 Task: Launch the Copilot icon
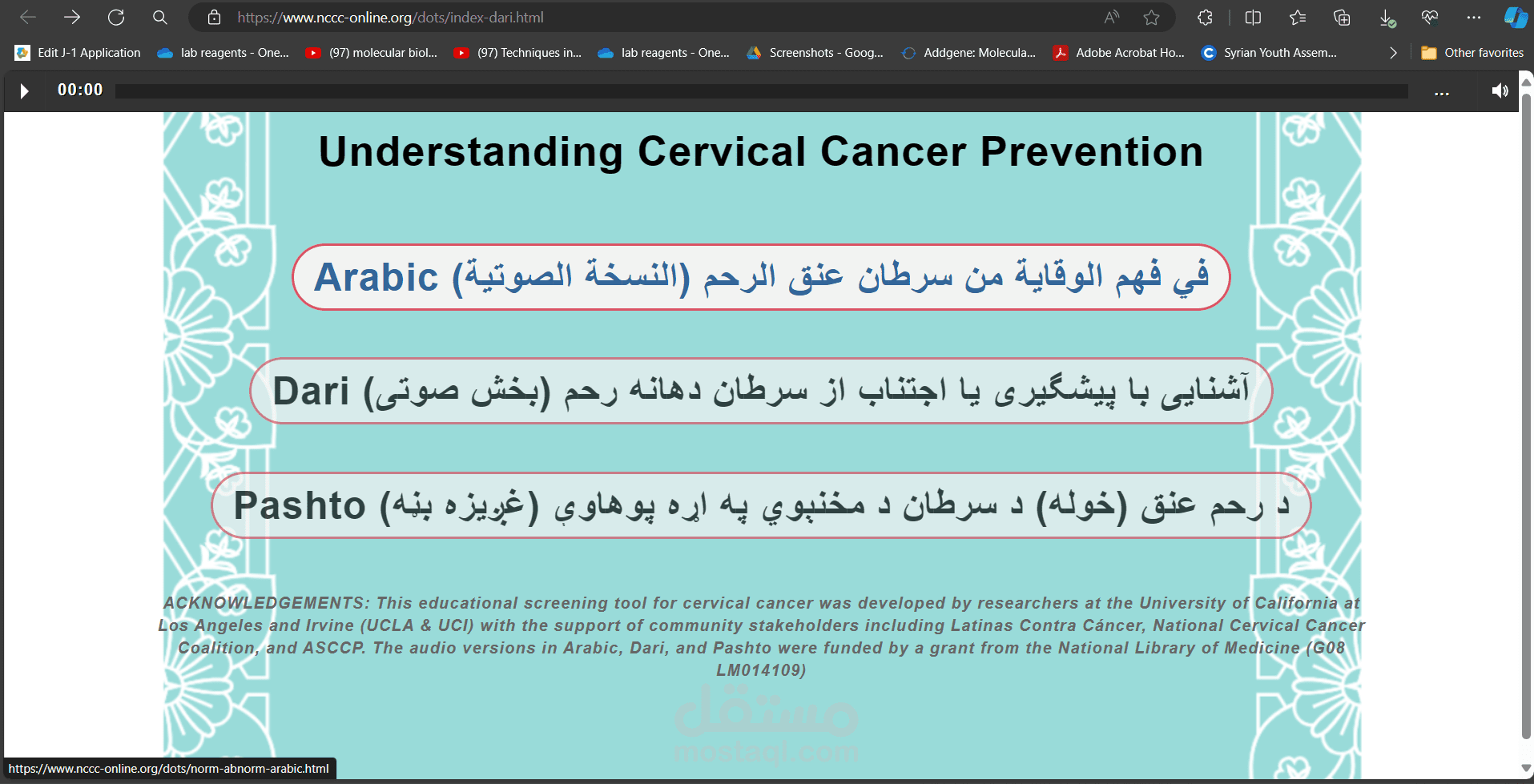coord(1515,17)
